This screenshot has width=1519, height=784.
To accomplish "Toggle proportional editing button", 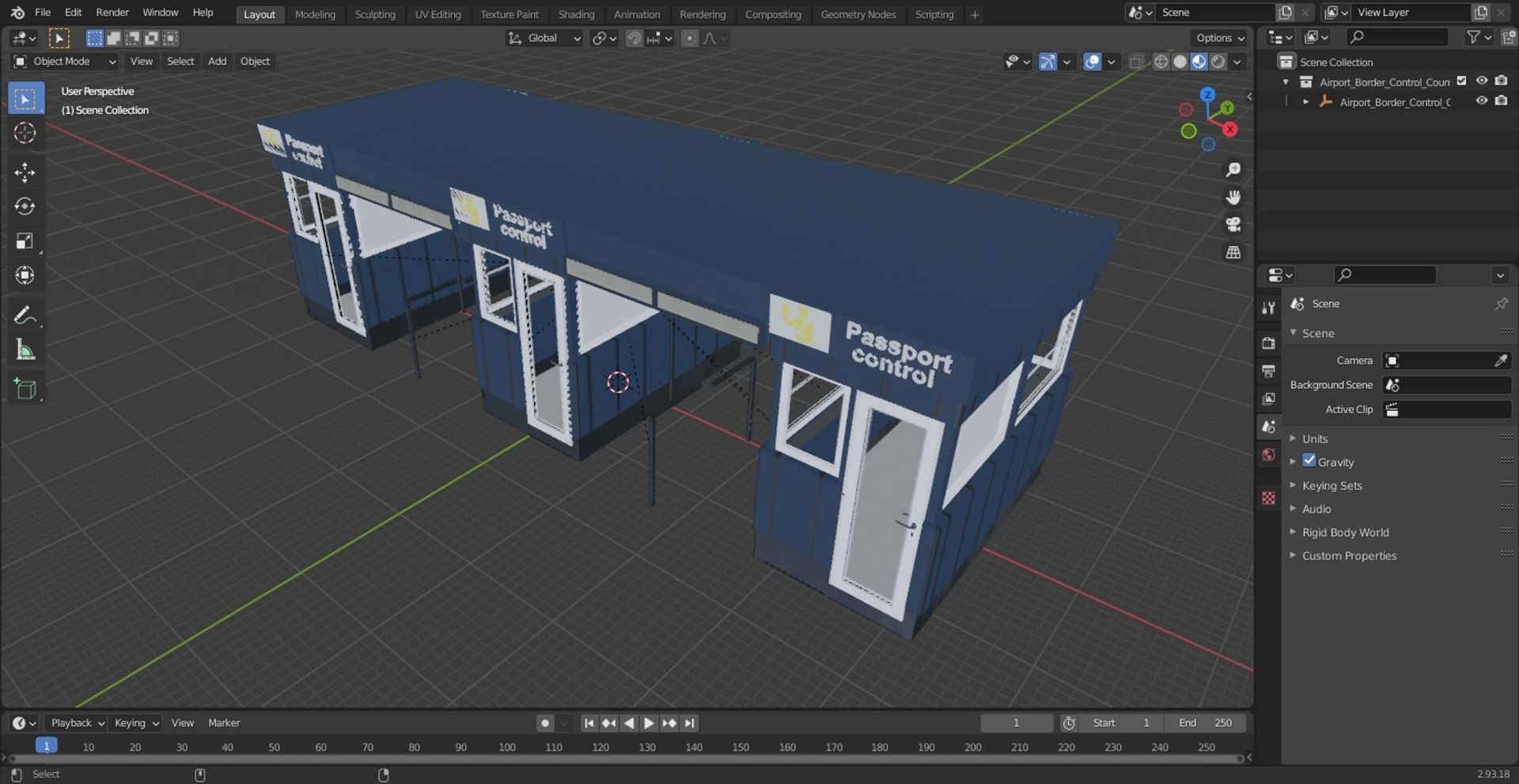I will coord(690,38).
